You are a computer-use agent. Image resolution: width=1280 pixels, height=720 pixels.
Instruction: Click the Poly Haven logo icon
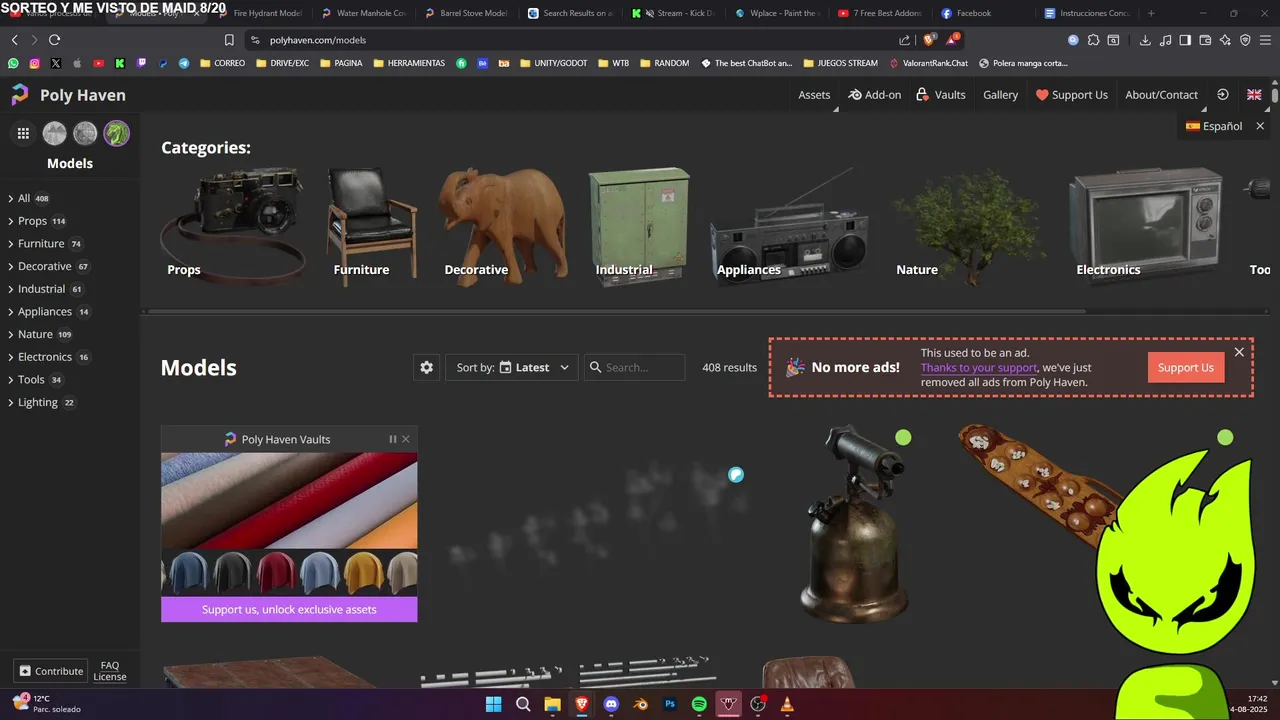pyautogui.click(x=20, y=95)
